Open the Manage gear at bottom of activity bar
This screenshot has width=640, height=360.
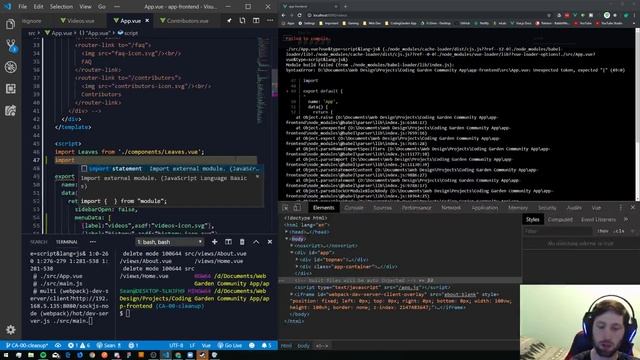(11, 329)
